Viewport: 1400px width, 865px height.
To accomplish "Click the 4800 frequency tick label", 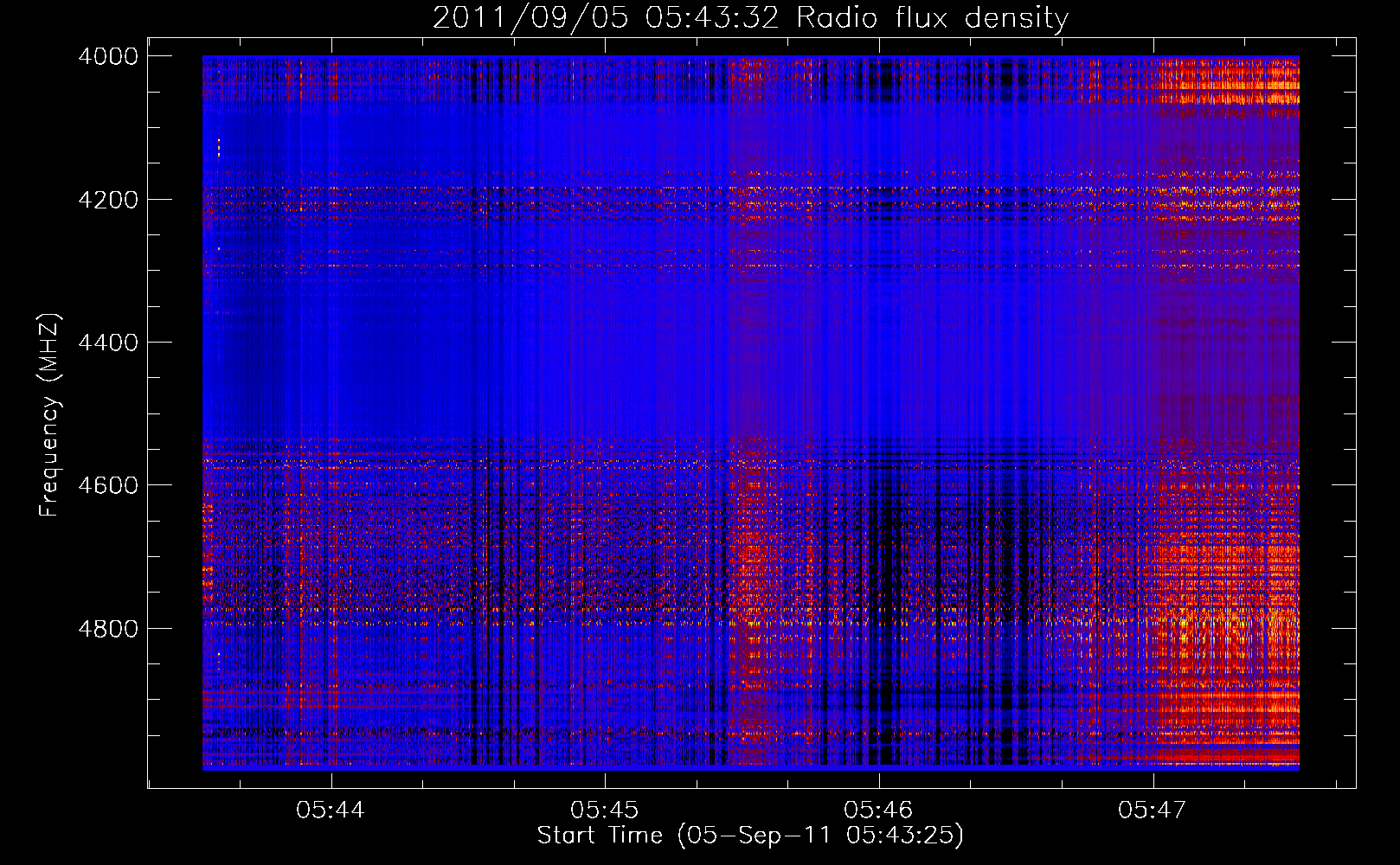I will (x=108, y=629).
